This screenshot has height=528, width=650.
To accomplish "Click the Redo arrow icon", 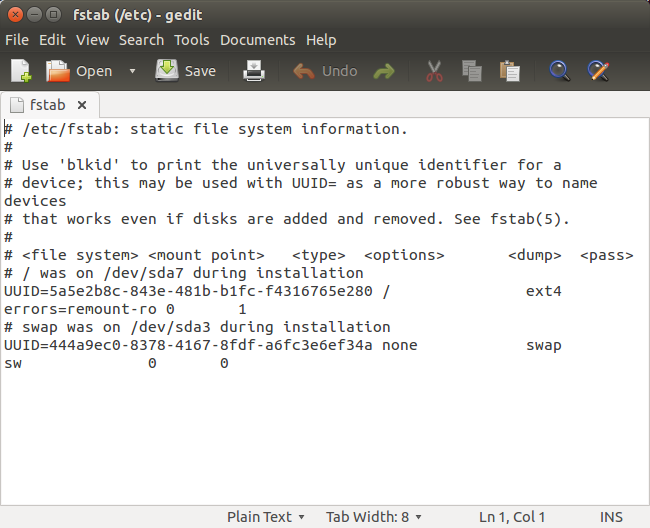I will 383,71.
